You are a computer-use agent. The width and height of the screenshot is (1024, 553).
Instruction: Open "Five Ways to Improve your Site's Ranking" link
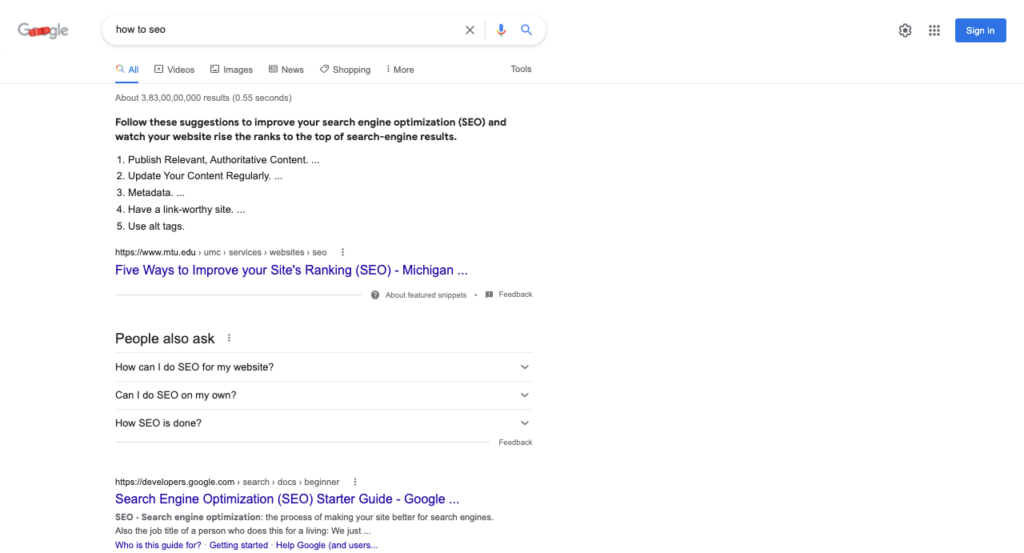291,270
